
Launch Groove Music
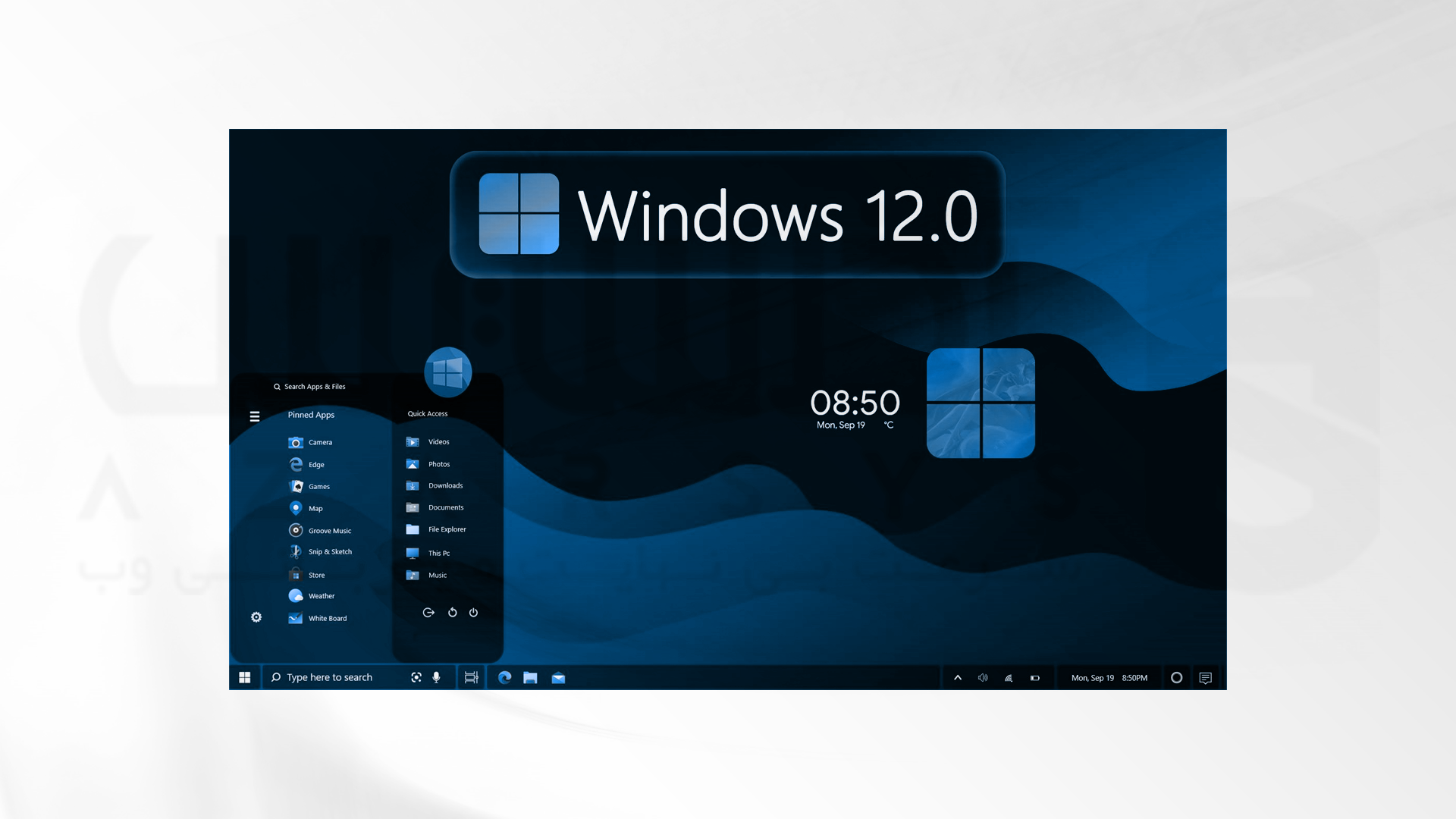pyautogui.click(x=320, y=530)
